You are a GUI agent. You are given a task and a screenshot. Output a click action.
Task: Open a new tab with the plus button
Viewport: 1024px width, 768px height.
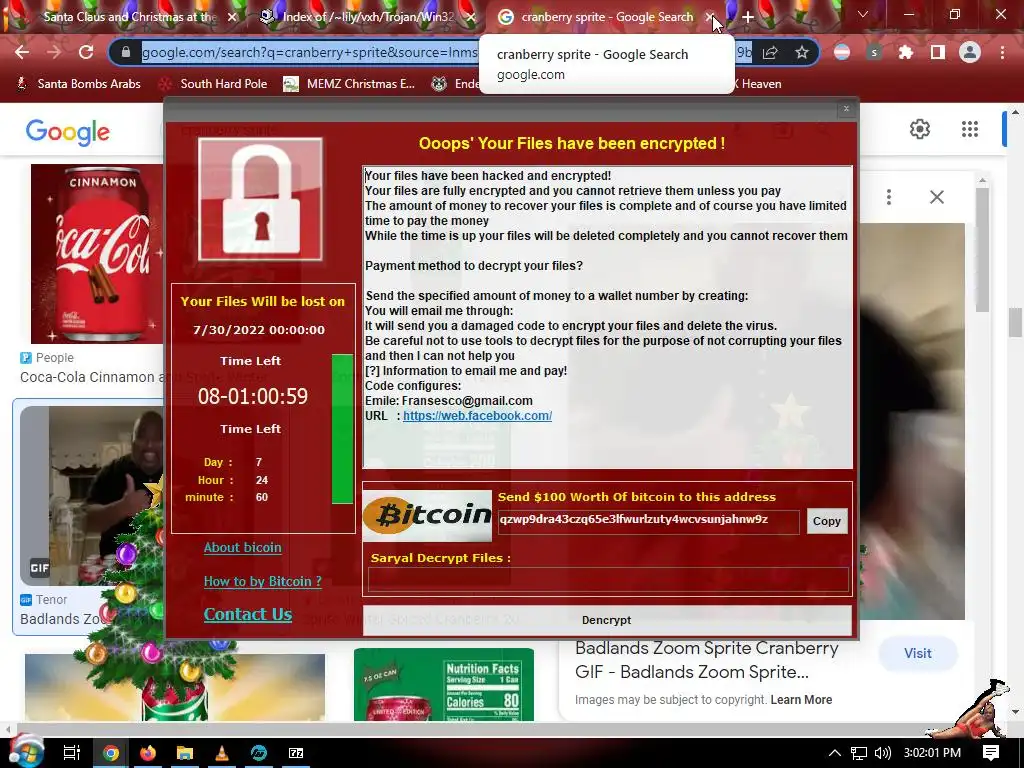[748, 17]
